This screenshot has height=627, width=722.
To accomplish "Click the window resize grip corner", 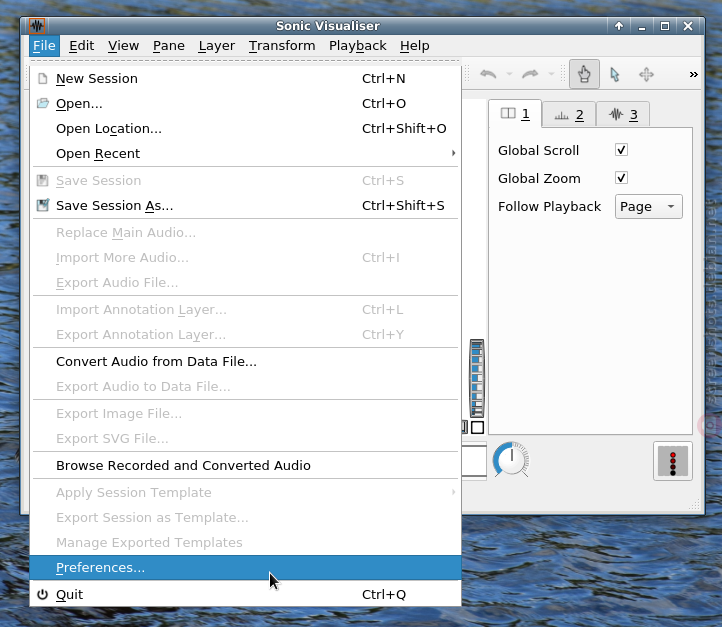I will [695, 505].
